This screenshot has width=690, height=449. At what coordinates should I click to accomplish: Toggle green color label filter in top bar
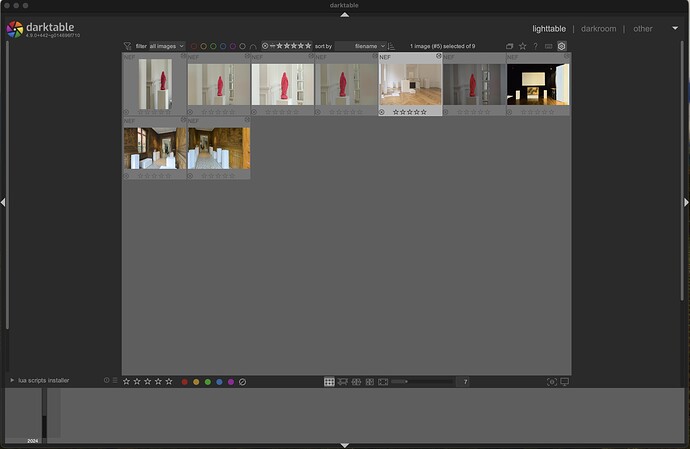click(x=213, y=46)
